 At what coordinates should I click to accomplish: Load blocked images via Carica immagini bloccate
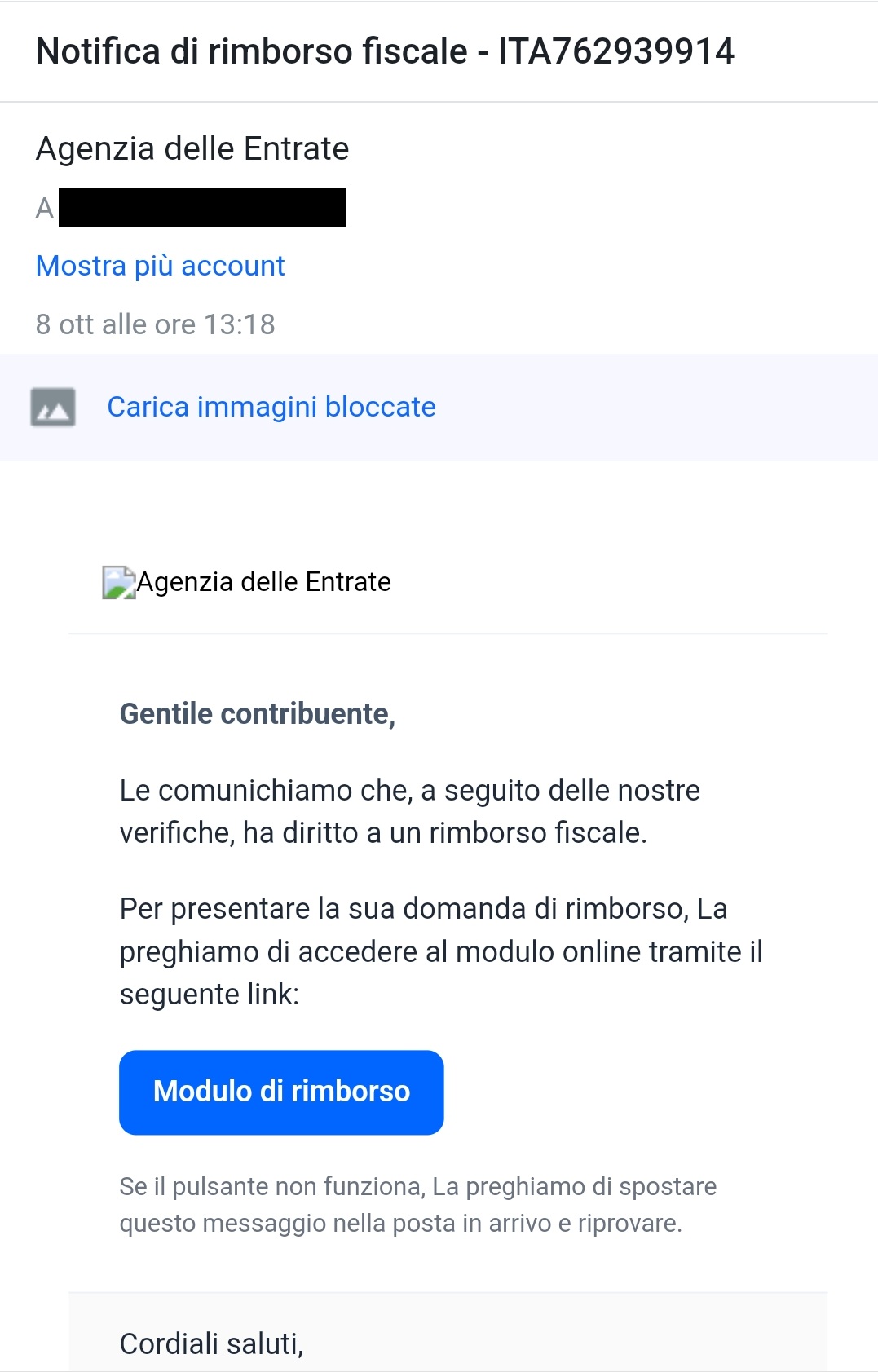tap(271, 407)
